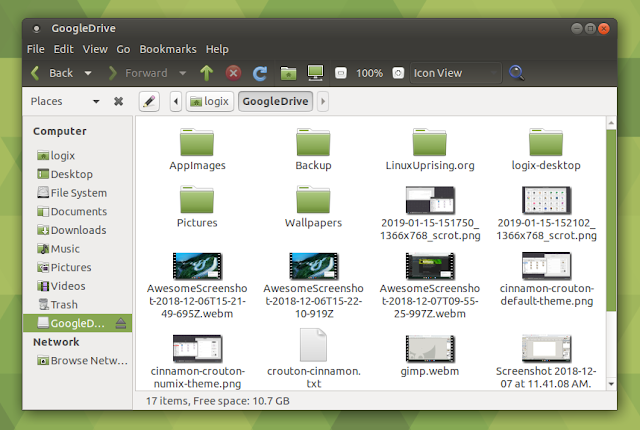Reload the current folder
Image resolution: width=640 pixels, height=430 pixels.
pos(260,73)
